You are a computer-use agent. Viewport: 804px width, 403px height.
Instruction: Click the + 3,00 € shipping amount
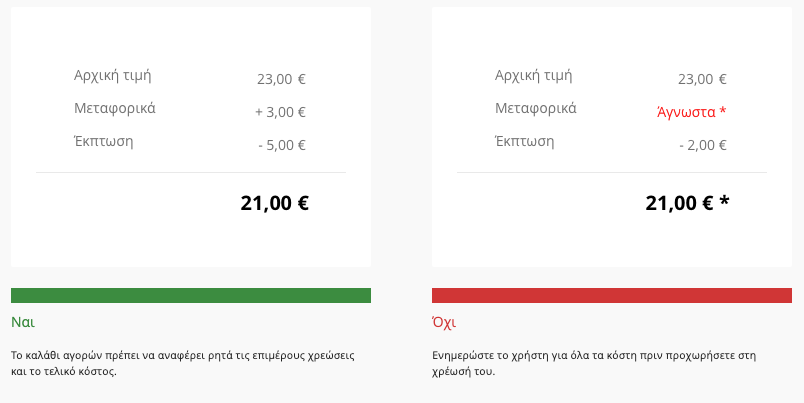280,112
